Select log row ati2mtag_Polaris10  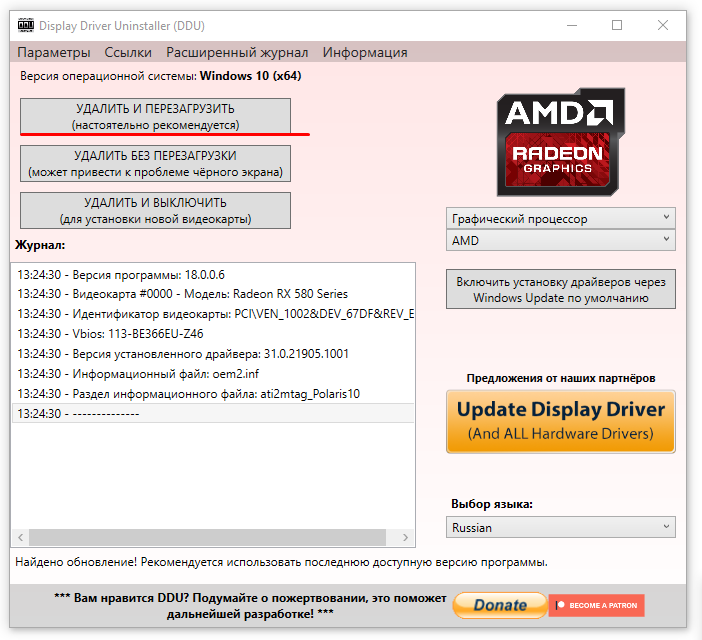click(213, 393)
